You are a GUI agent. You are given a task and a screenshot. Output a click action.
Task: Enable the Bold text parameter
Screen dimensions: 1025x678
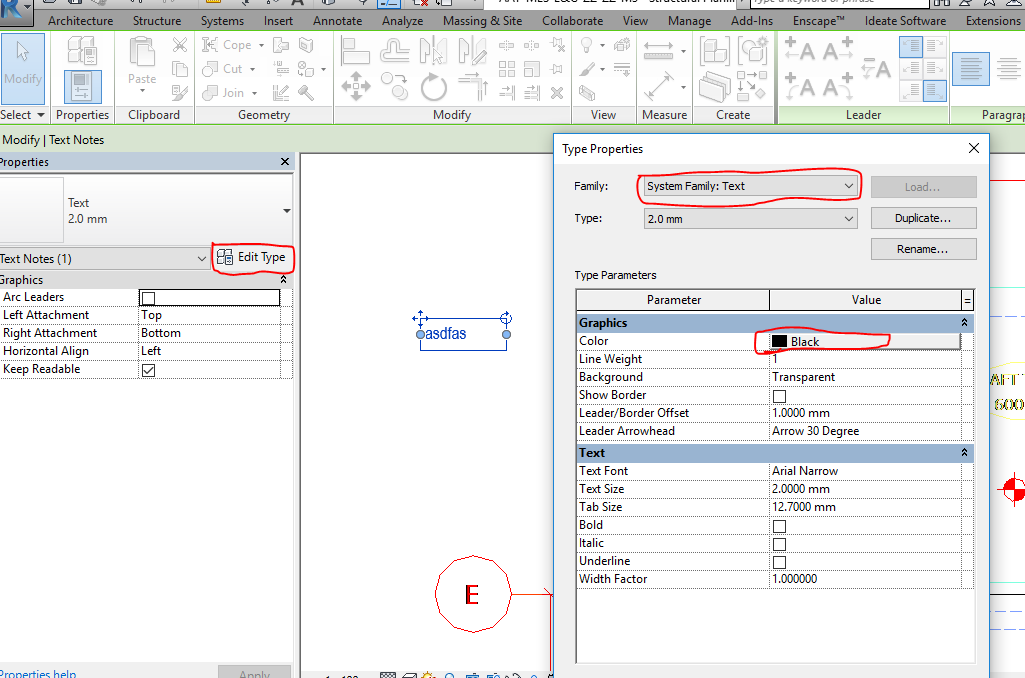(779, 525)
